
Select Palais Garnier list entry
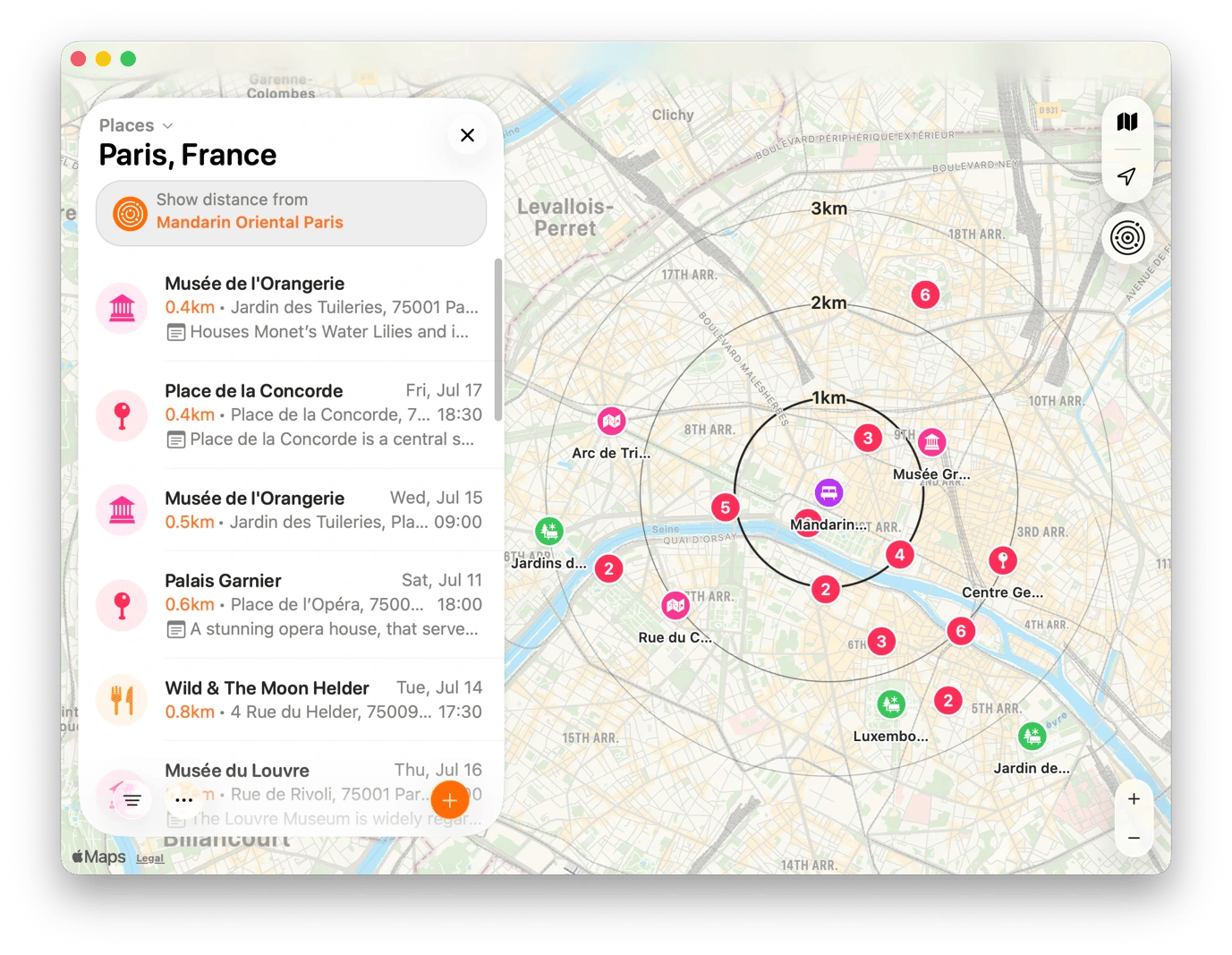tap(291, 605)
